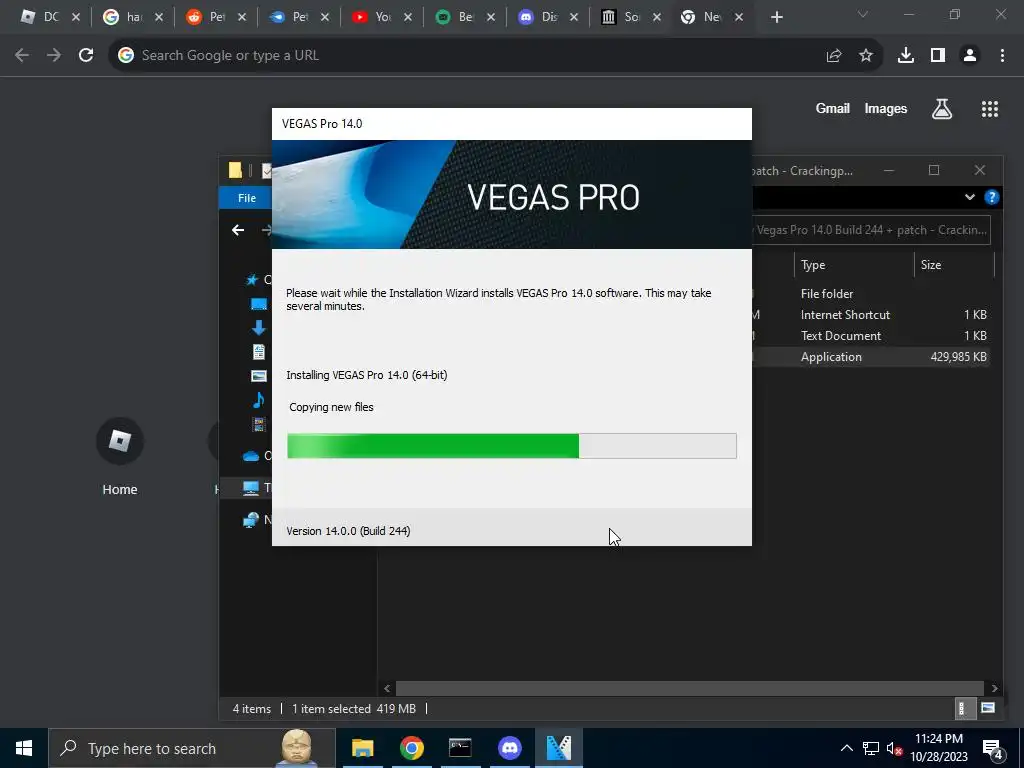Click the taskbar search box
This screenshot has height=768, width=1024.
192,748
